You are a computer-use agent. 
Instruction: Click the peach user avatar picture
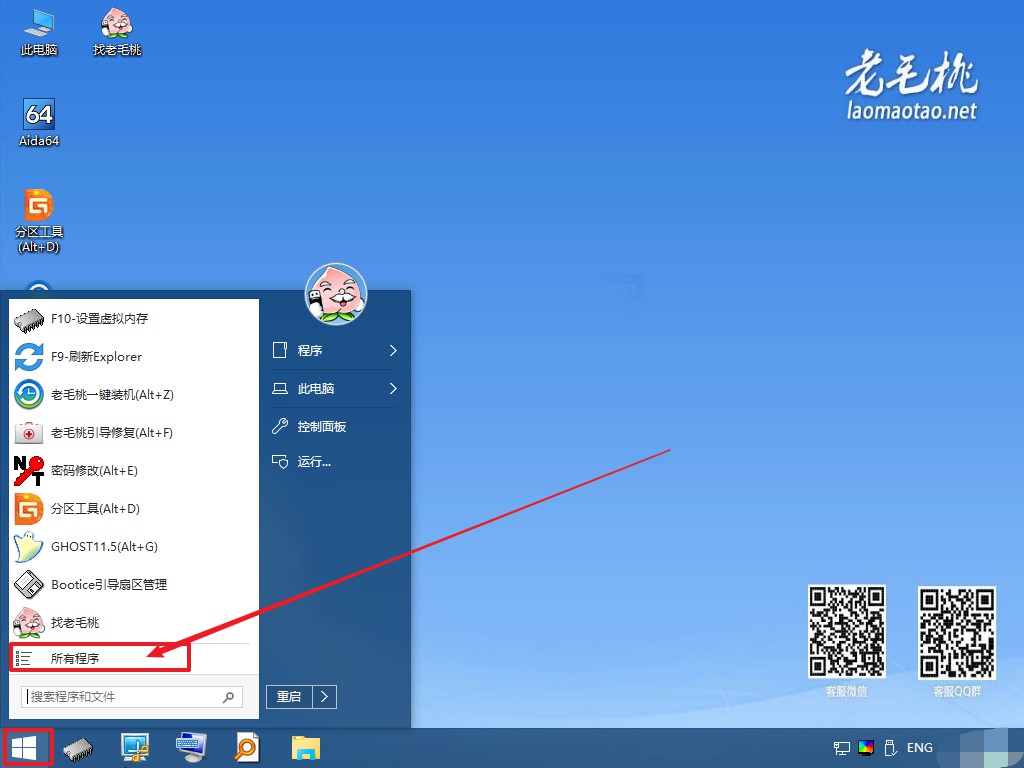click(x=336, y=295)
